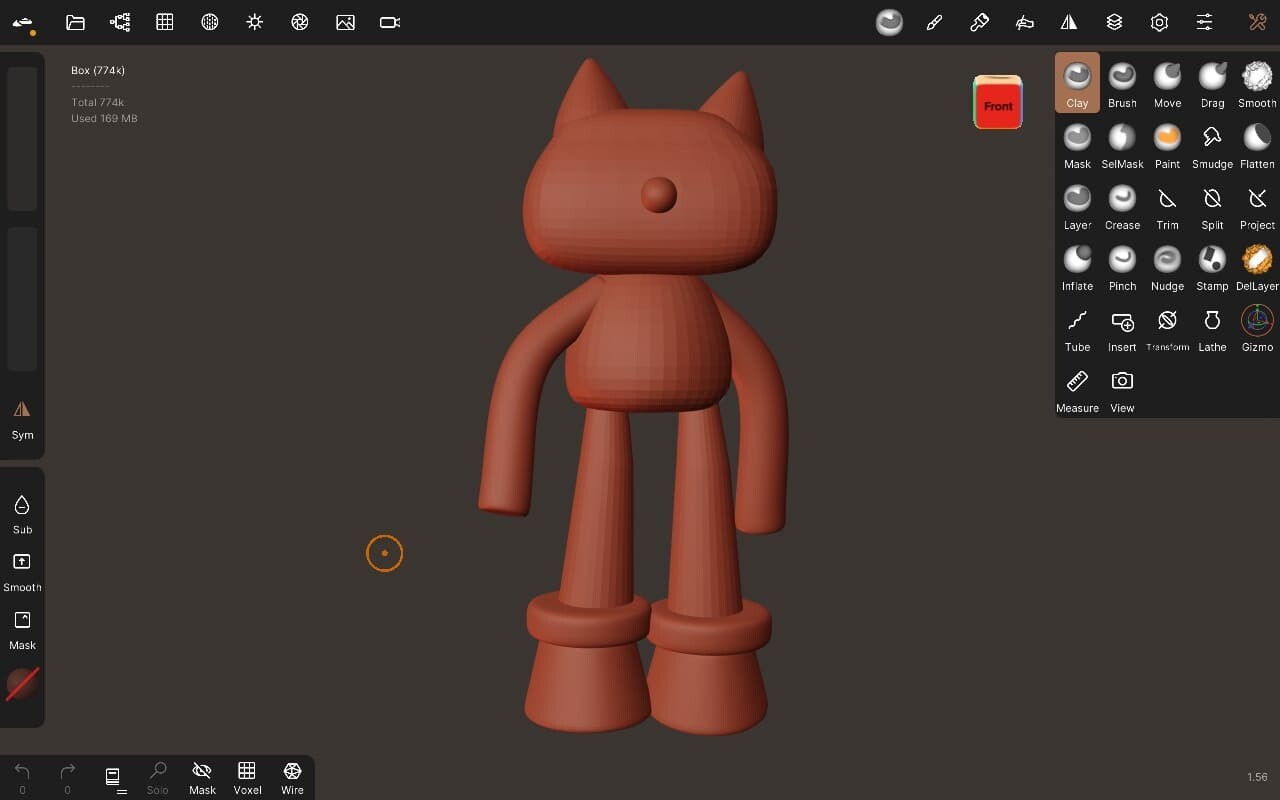Viewport: 1280px width, 800px height.
Task: Toggle Wire wireframe display
Action: click(x=291, y=775)
